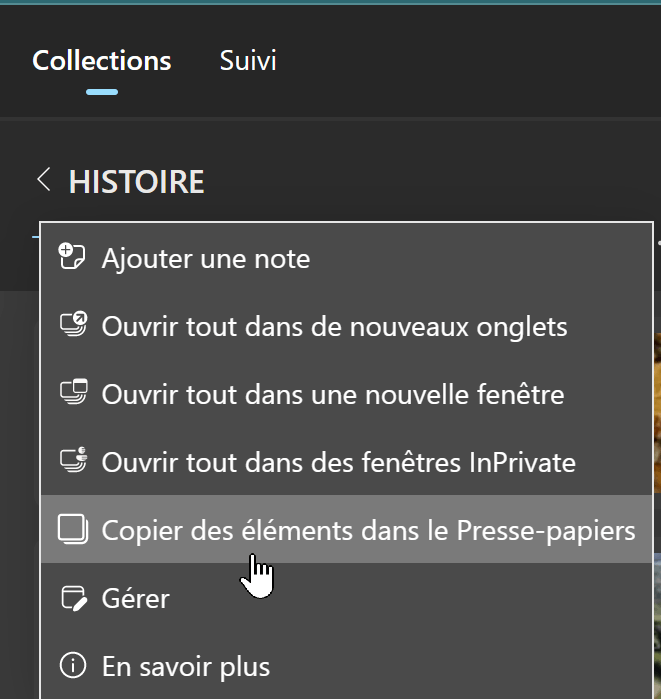Screen dimensions: 661x699
Task: Click the 'En savoir plus' text
Action: point(185,667)
